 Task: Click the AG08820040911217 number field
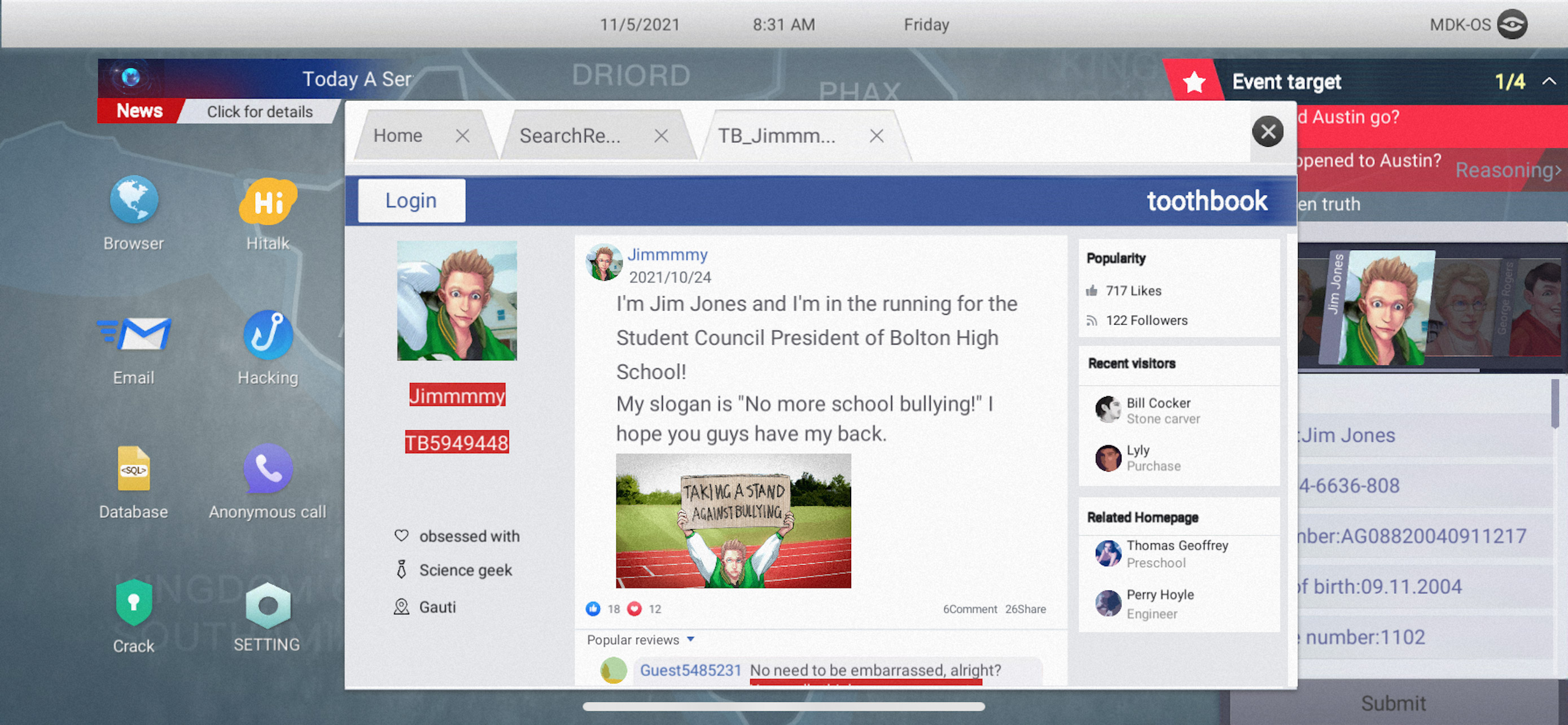pyautogui.click(x=1424, y=536)
